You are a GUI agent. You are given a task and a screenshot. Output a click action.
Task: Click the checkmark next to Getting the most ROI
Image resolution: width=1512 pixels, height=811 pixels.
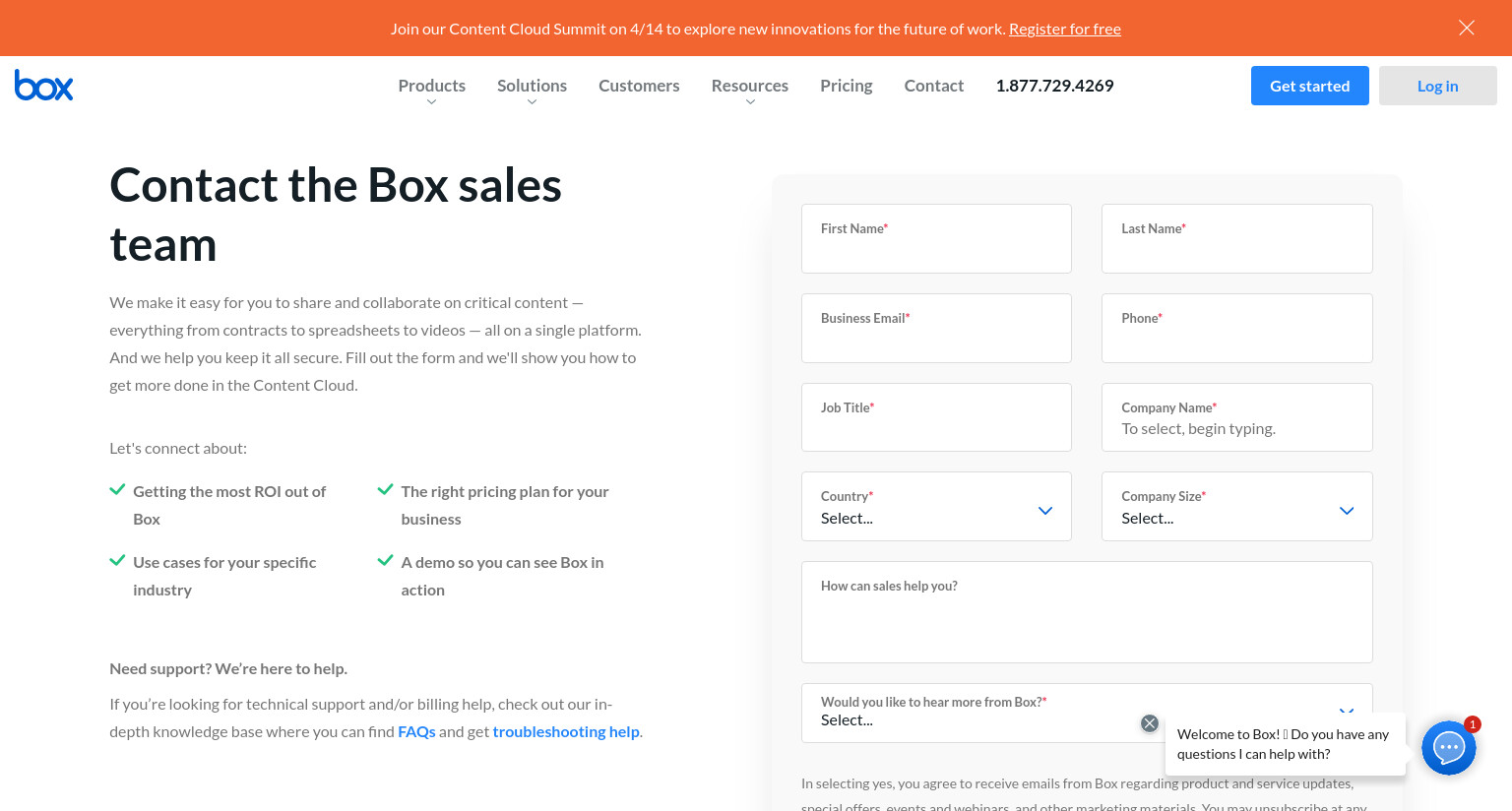117,489
